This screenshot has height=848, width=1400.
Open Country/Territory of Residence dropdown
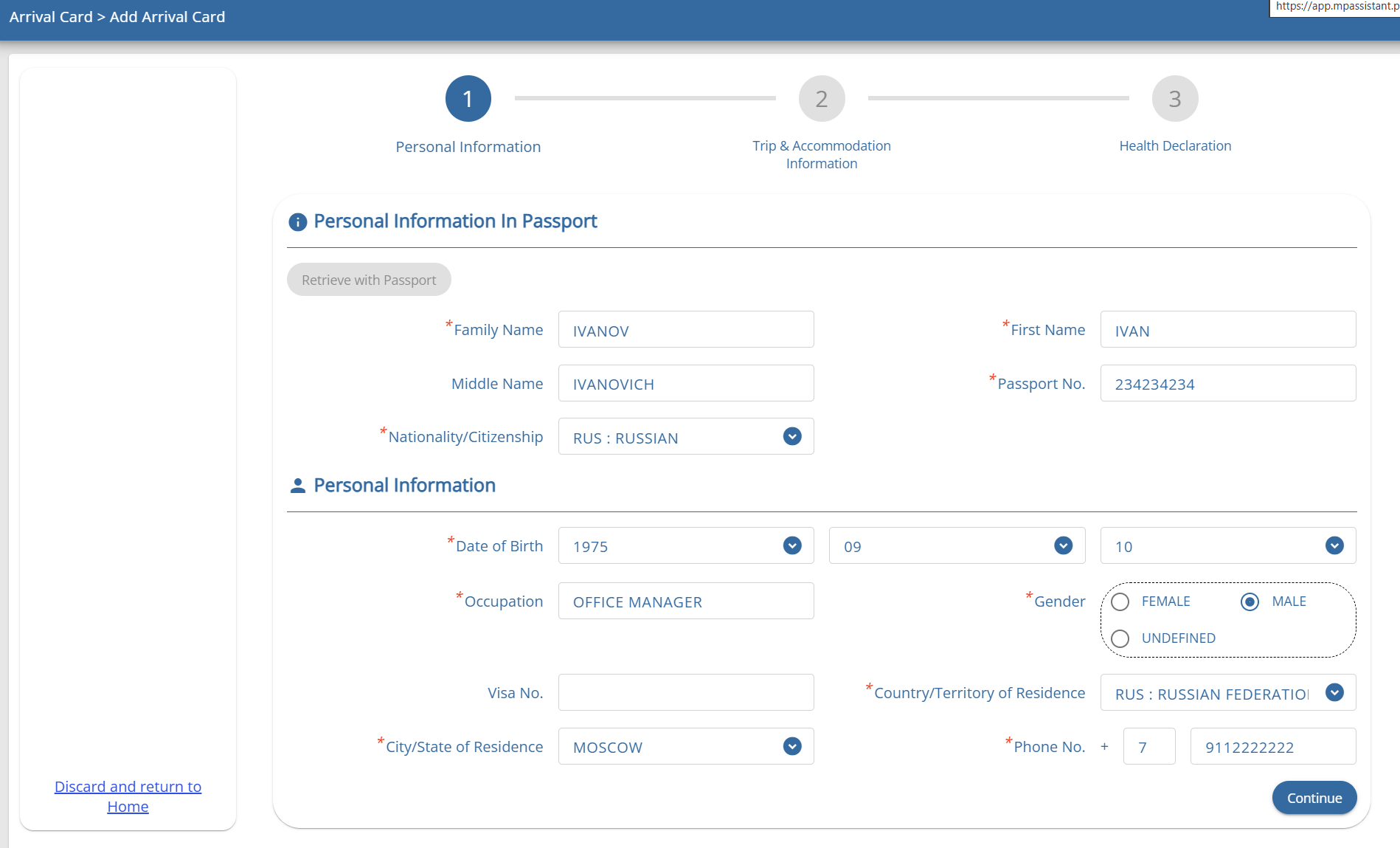pyautogui.click(x=1334, y=693)
